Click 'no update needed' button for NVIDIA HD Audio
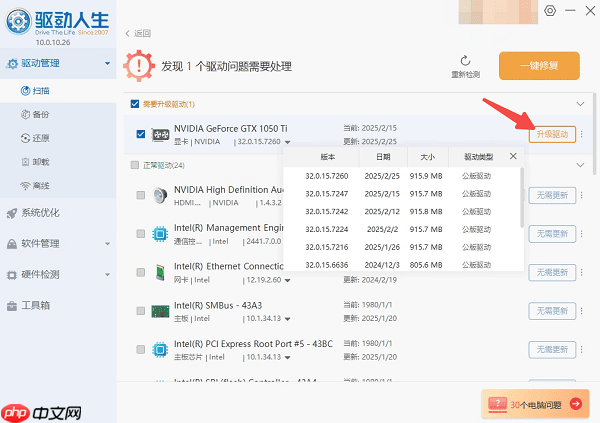This screenshot has height=423, width=600. click(x=552, y=196)
